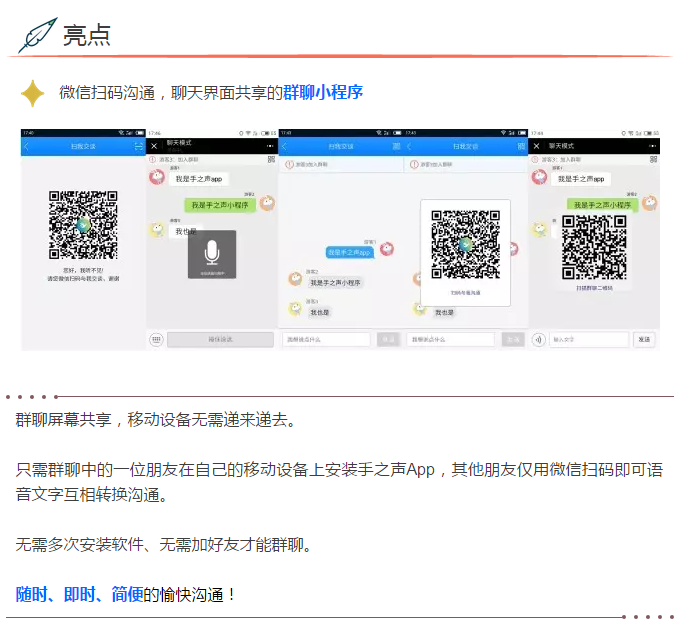
Task: Click blue bubble 我是手之声app in third phone
Action: coord(349,252)
